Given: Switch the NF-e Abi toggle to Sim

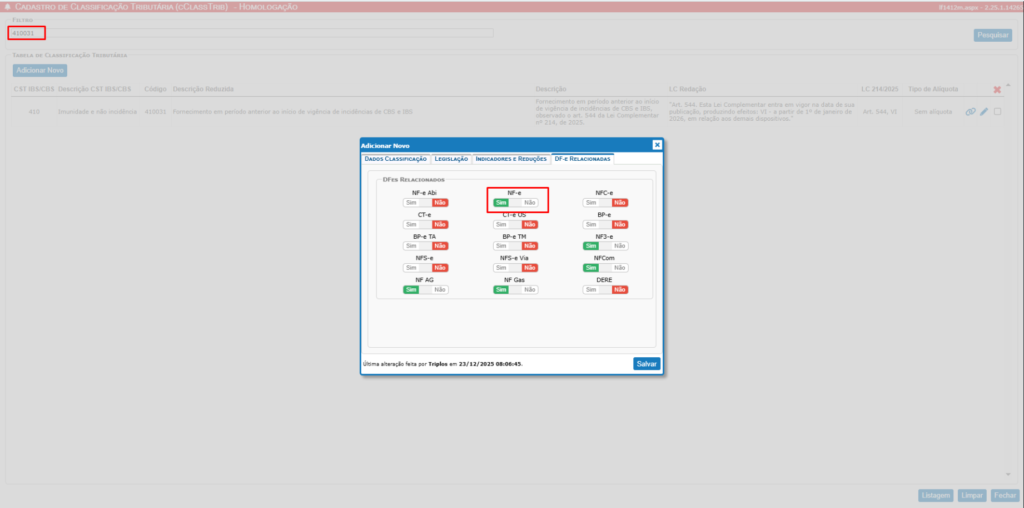Looking at the screenshot, I should click(426, 202).
